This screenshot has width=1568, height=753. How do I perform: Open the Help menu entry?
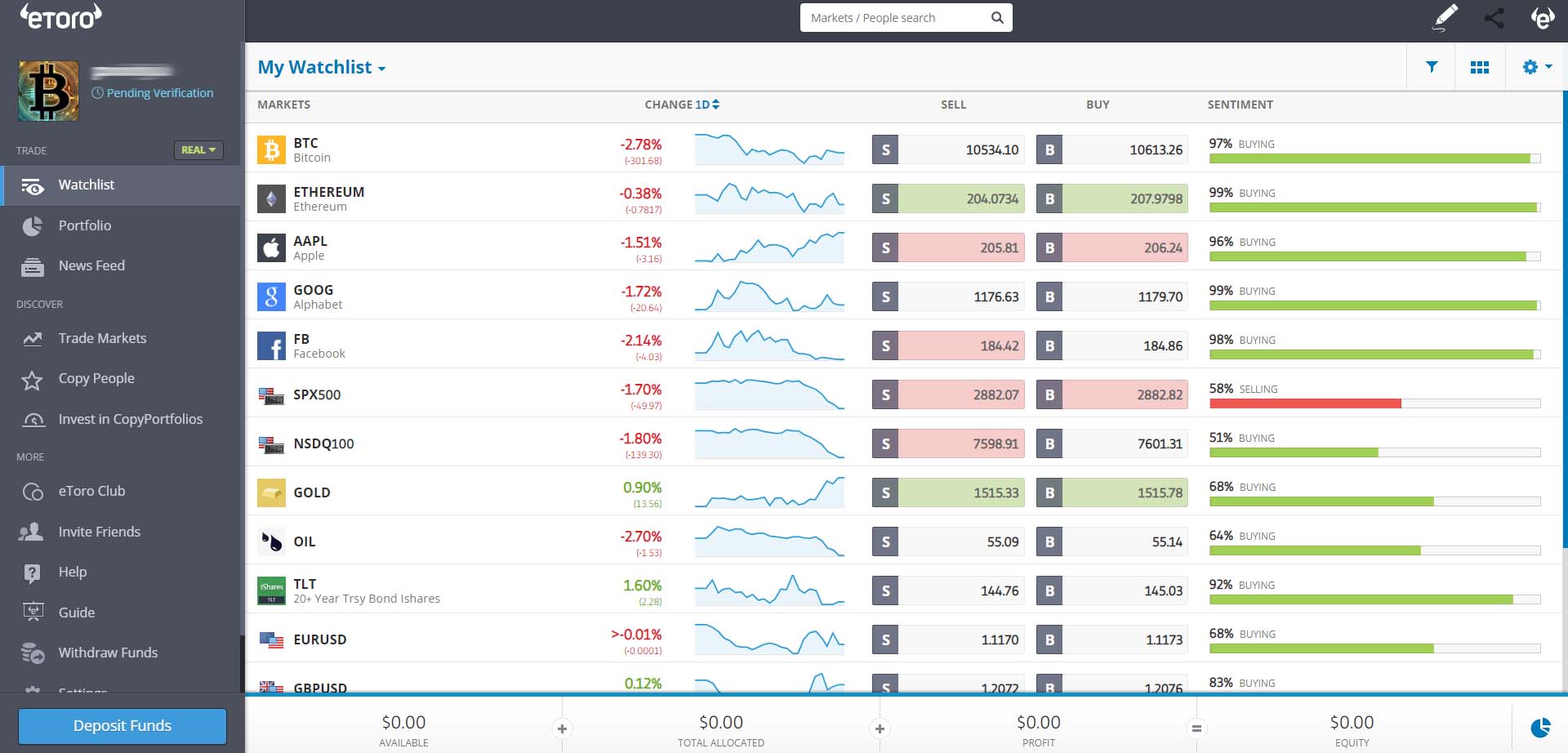[73, 572]
